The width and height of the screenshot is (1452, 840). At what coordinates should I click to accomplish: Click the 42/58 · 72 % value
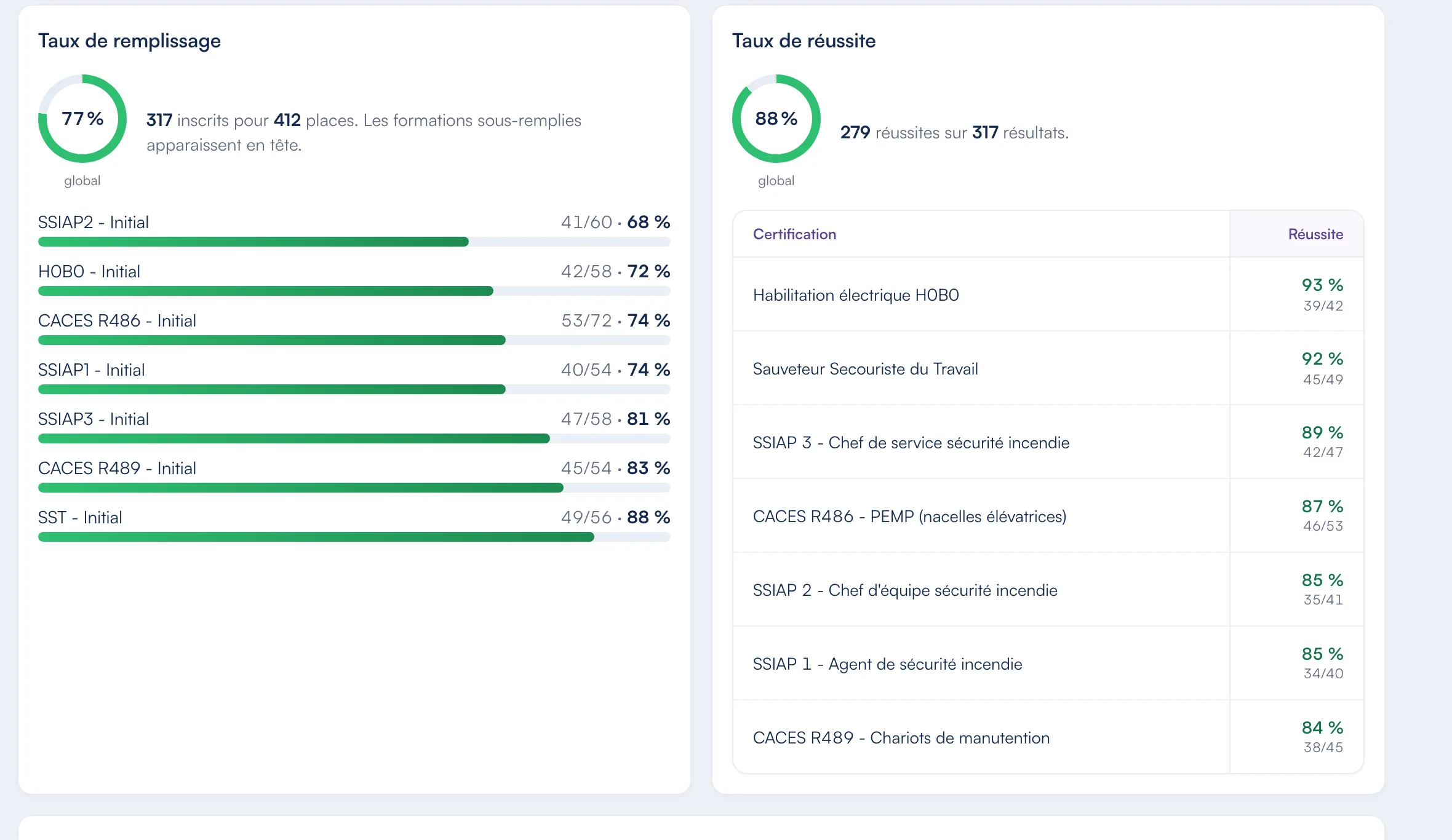[x=615, y=271]
